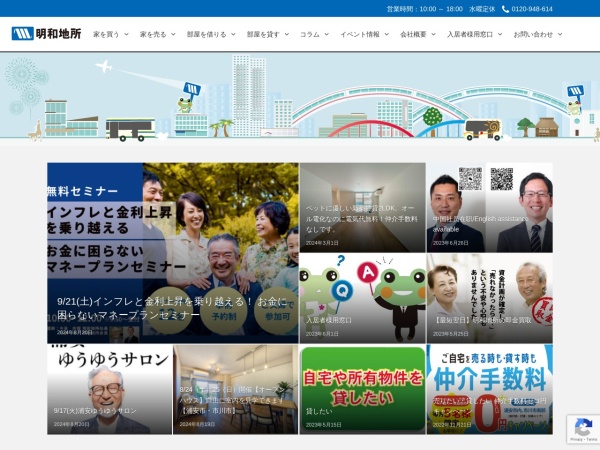This screenshot has height=450, width=600.
Task: Click the 会社概要 nav link
Action: [x=413, y=34]
